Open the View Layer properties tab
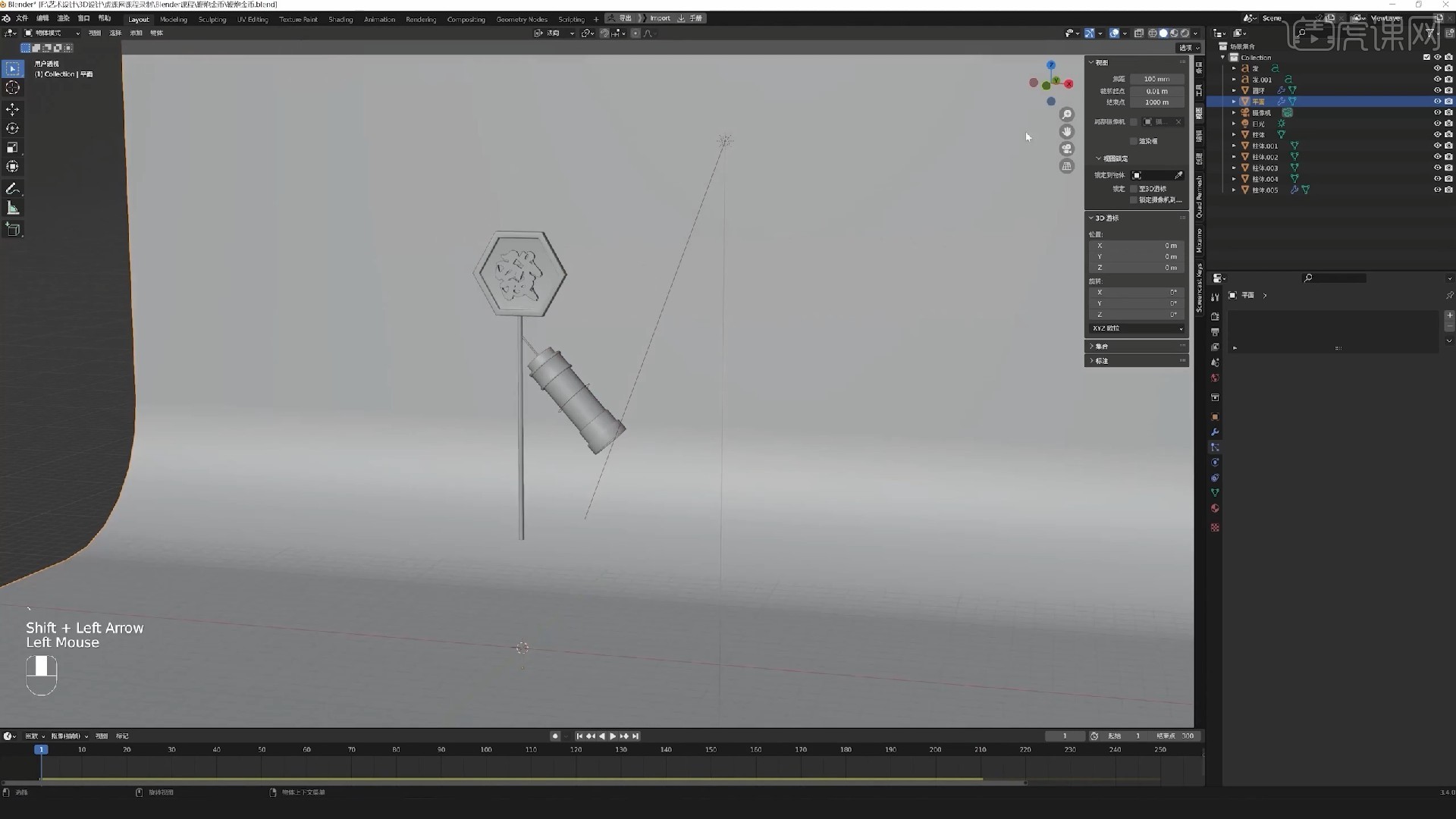 [x=1215, y=347]
